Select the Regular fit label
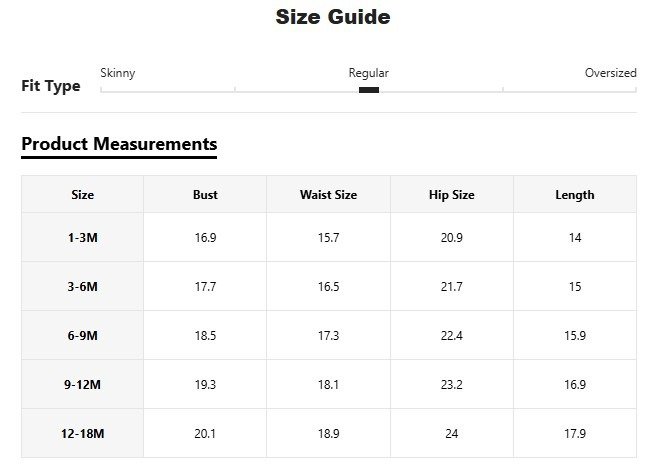Viewport: 661px width, 472px height. click(x=368, y=73)
